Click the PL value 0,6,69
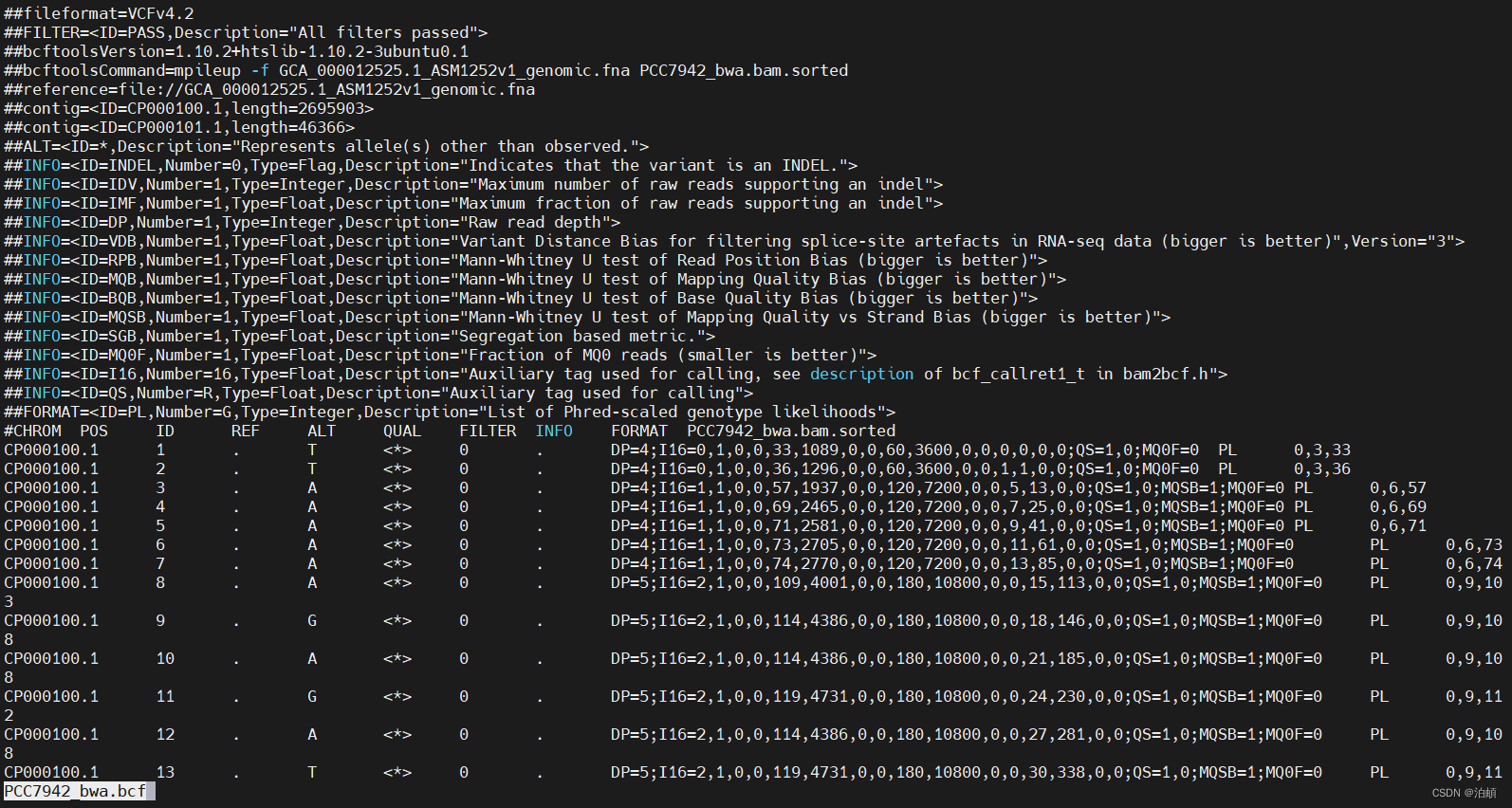 (1398, 506)
